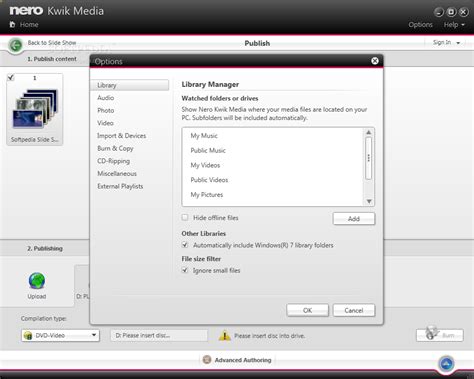Click the Burn button
474x379 pixels.
point(440,335)
